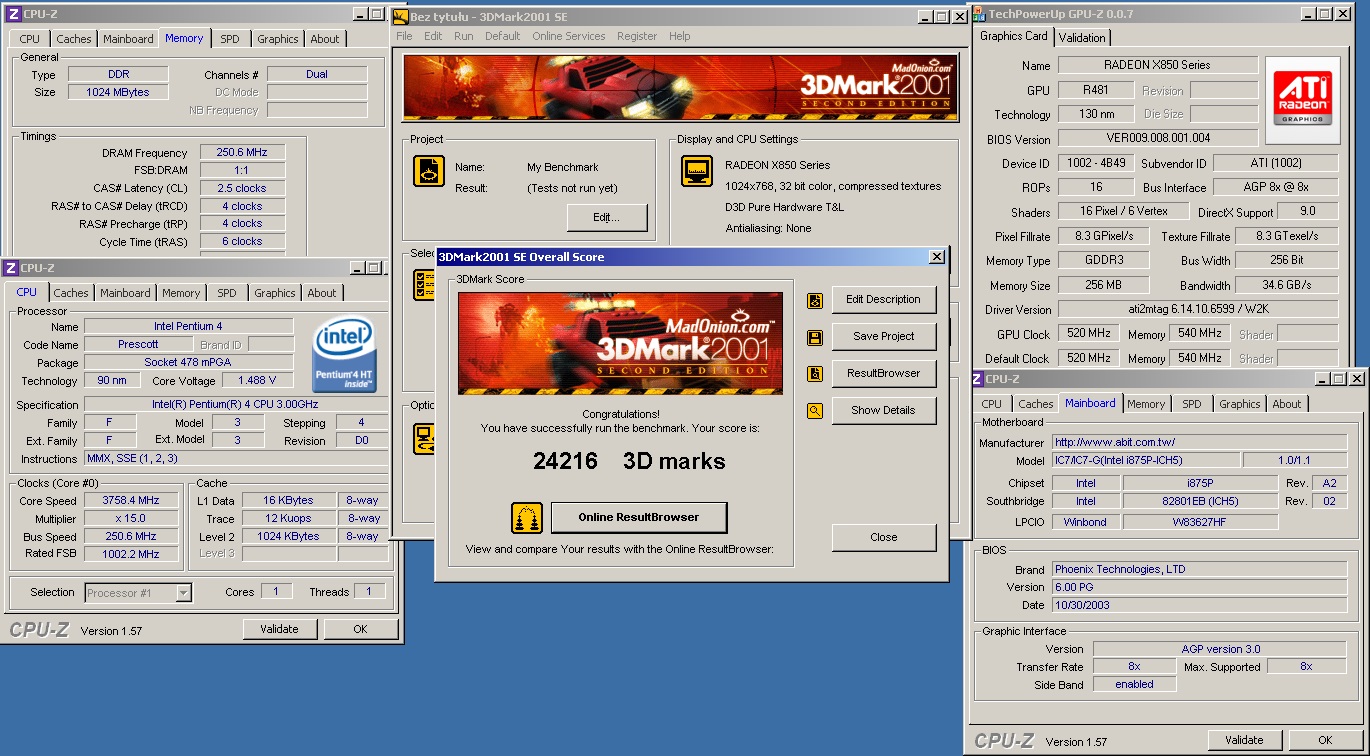Click the Specification Pentium 4 3.00GHz field
The width and height of the screenshot is (1370, 756).
236,405
